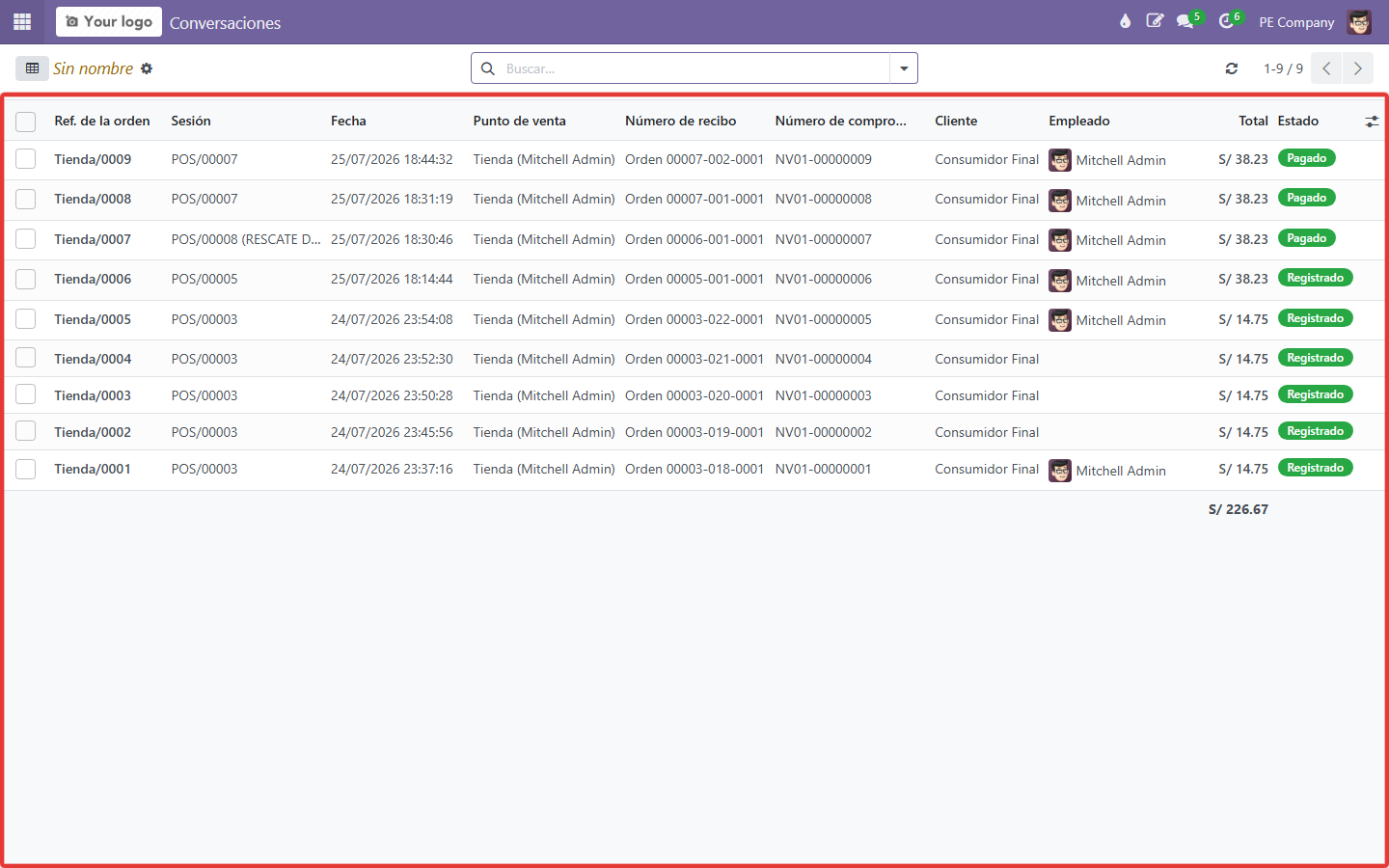The height and width of the screenshot is (868, 1389).
Task: Open the apps grid menu
Action: (22, 21)
